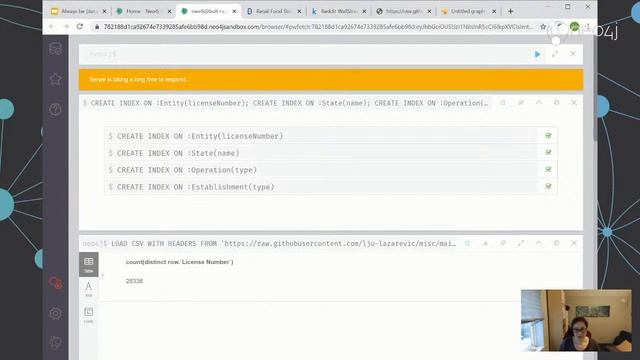Go back in browser history
Viewport: 640px width, 360px height.
52,27
